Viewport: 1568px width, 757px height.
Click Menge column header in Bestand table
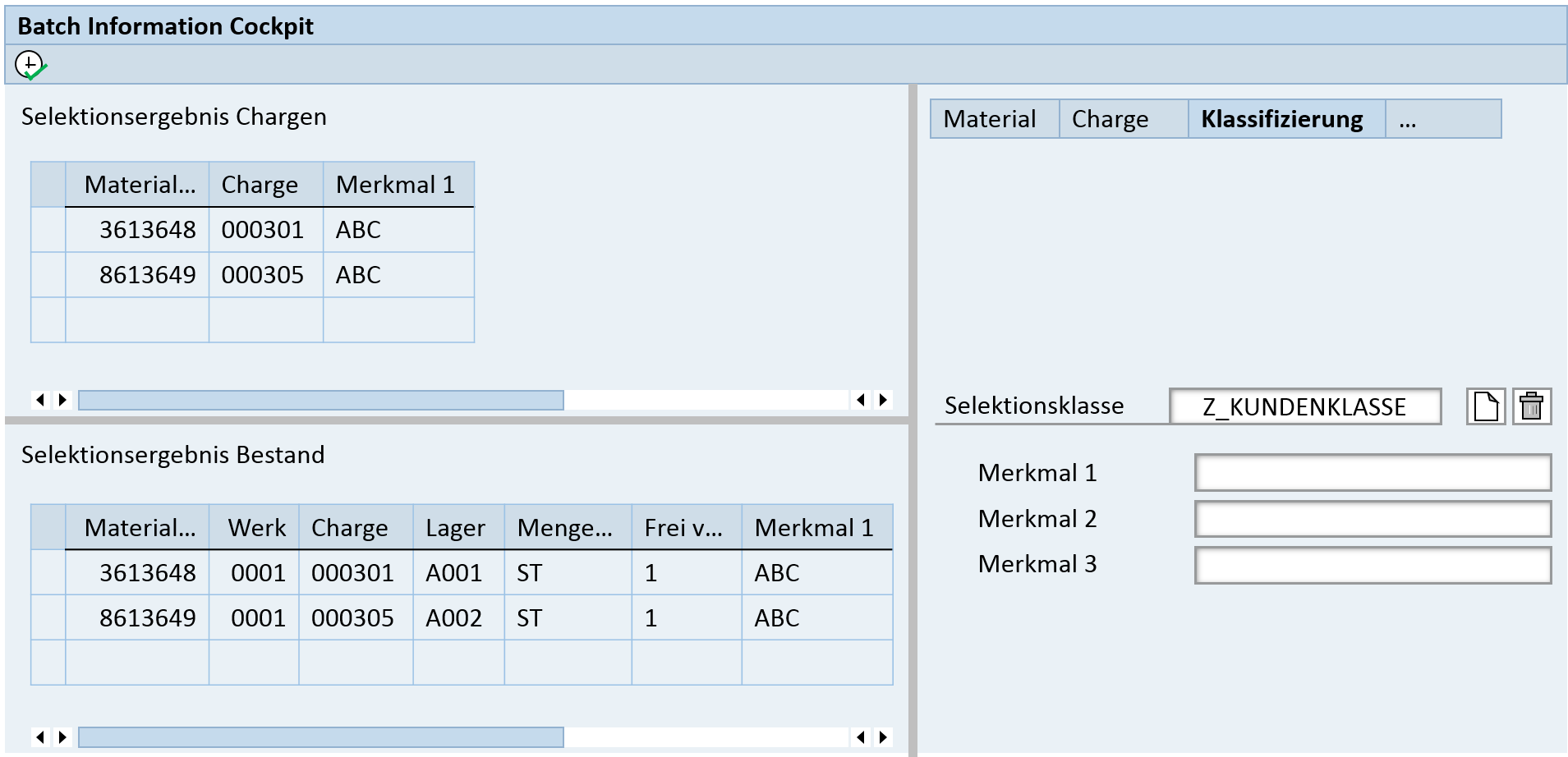(x=568, y=527)
